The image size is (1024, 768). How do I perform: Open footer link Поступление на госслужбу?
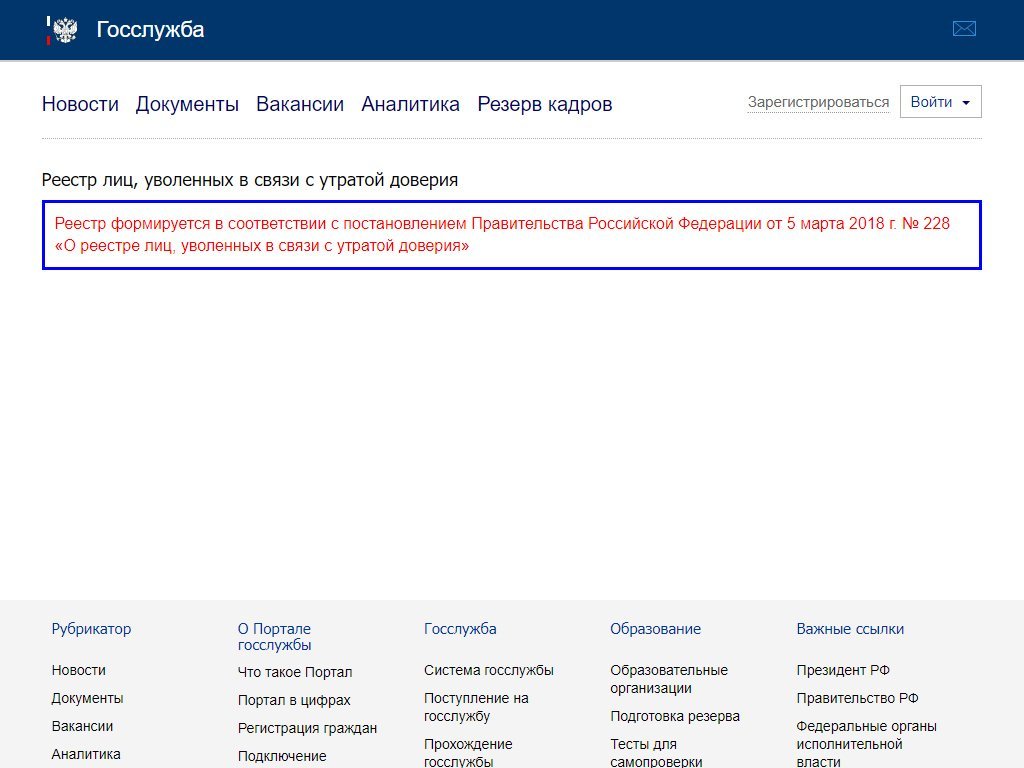click(476, 707)
